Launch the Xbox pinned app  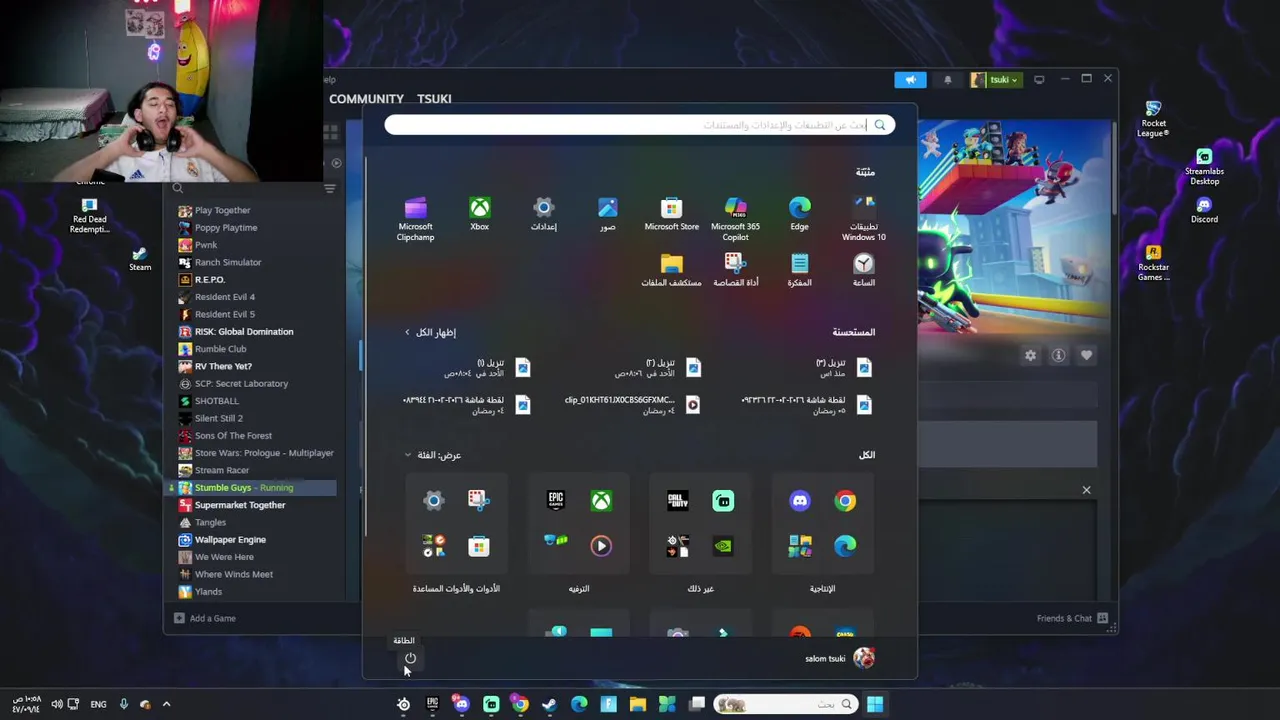click(480, 214)
